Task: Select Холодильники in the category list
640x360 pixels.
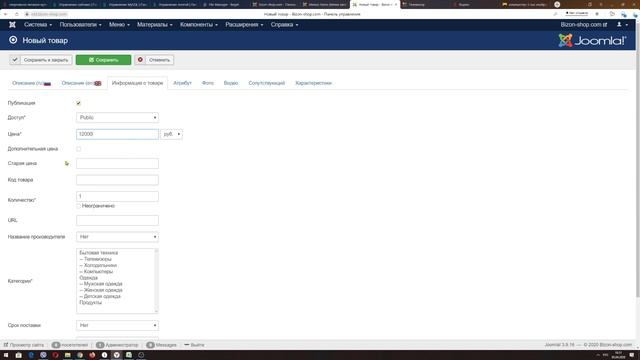Action: pos(98,265)
